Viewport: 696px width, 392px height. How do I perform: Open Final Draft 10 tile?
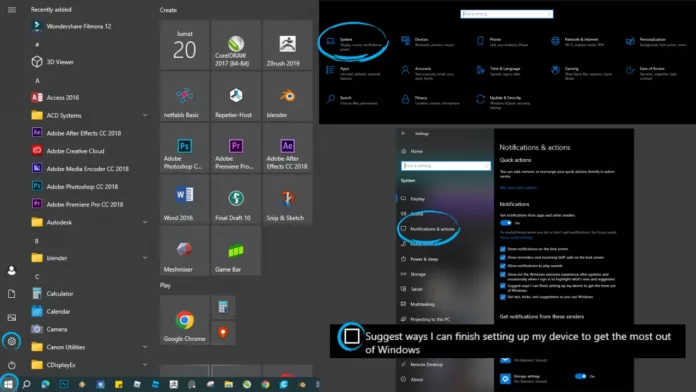click(x=236, y=199)
